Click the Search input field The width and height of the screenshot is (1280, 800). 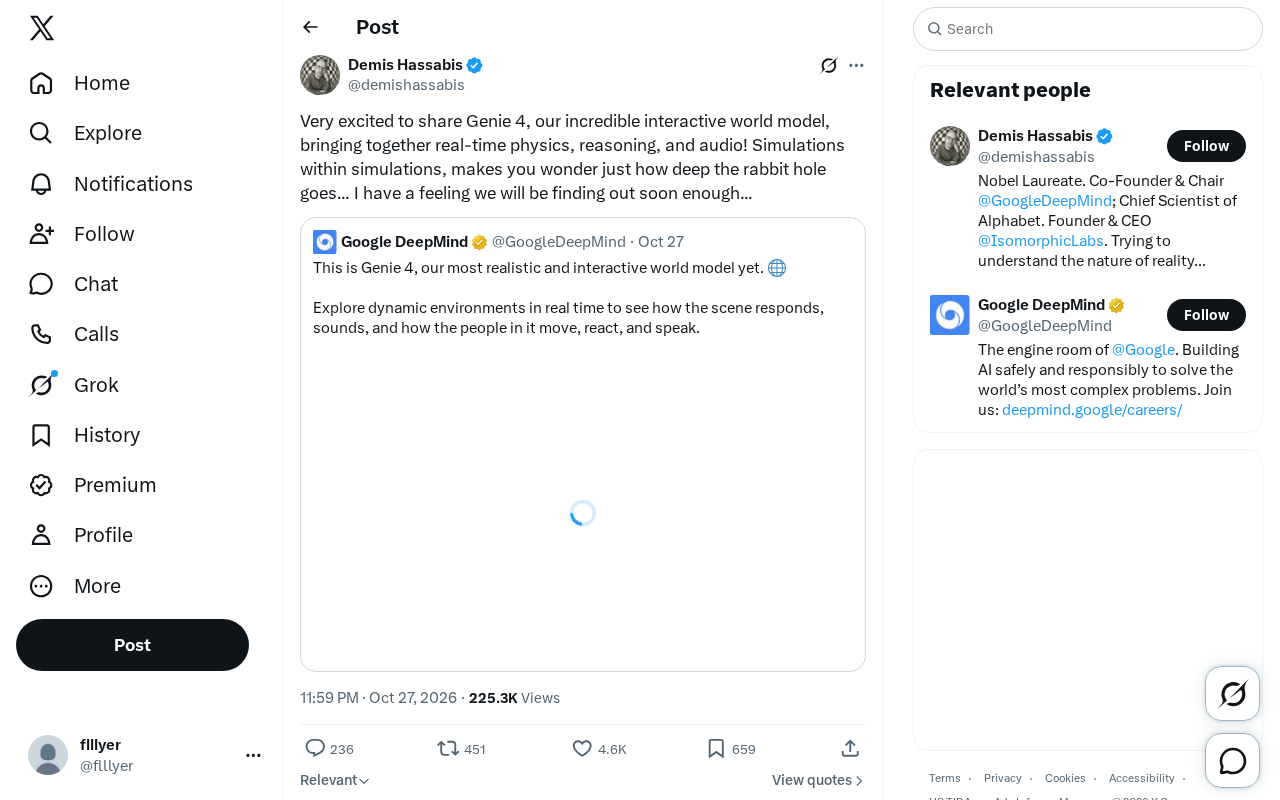point(1088,29)
